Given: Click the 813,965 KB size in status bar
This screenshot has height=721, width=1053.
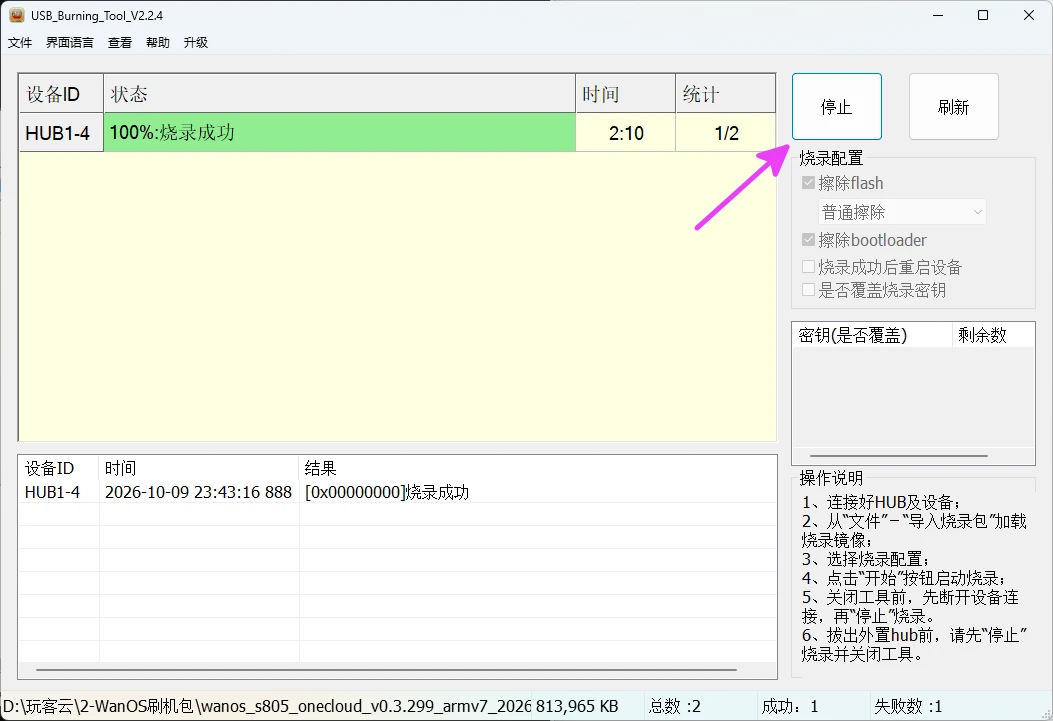Looking at the screenshot, I should tap(577, 706).
